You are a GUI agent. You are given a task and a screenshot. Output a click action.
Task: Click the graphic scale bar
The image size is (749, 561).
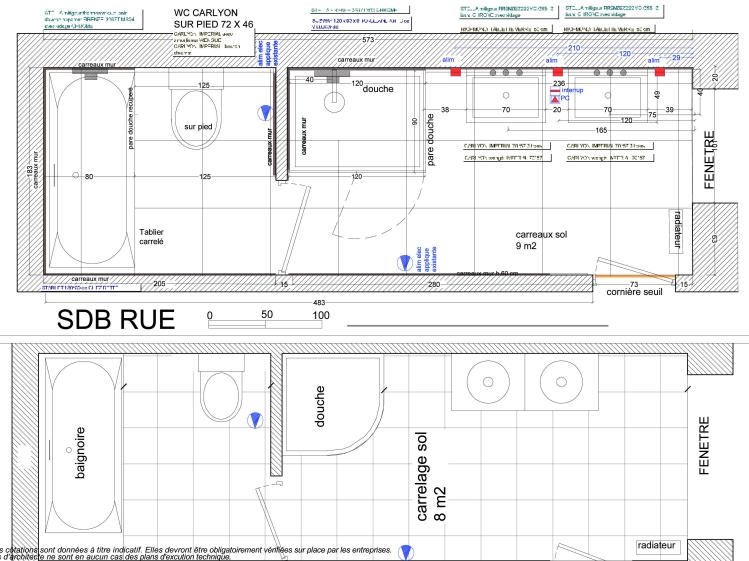tap(265, 324)
